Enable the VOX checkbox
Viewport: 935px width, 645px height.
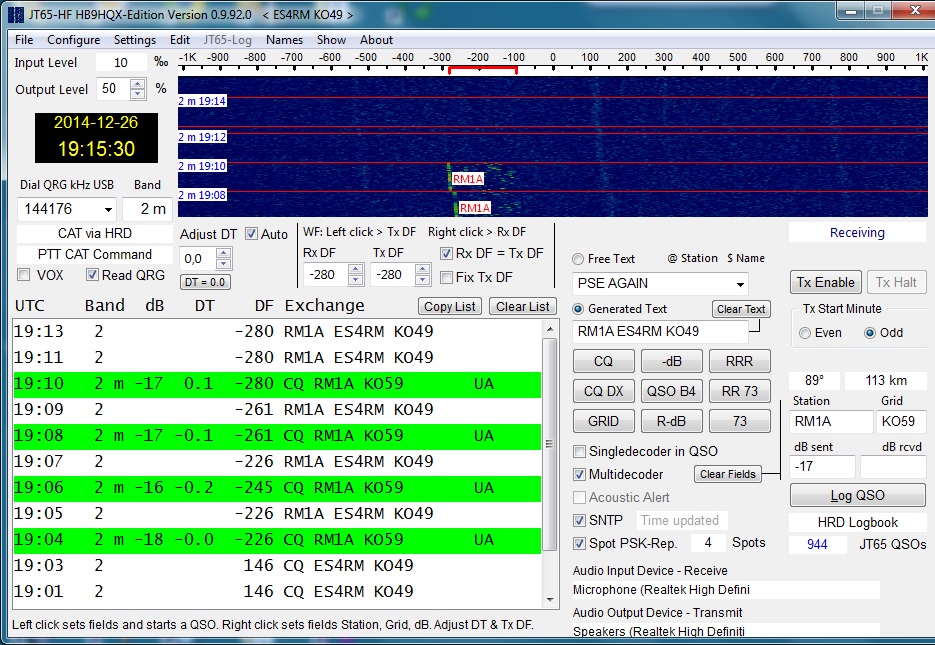(x=24, y=275)
